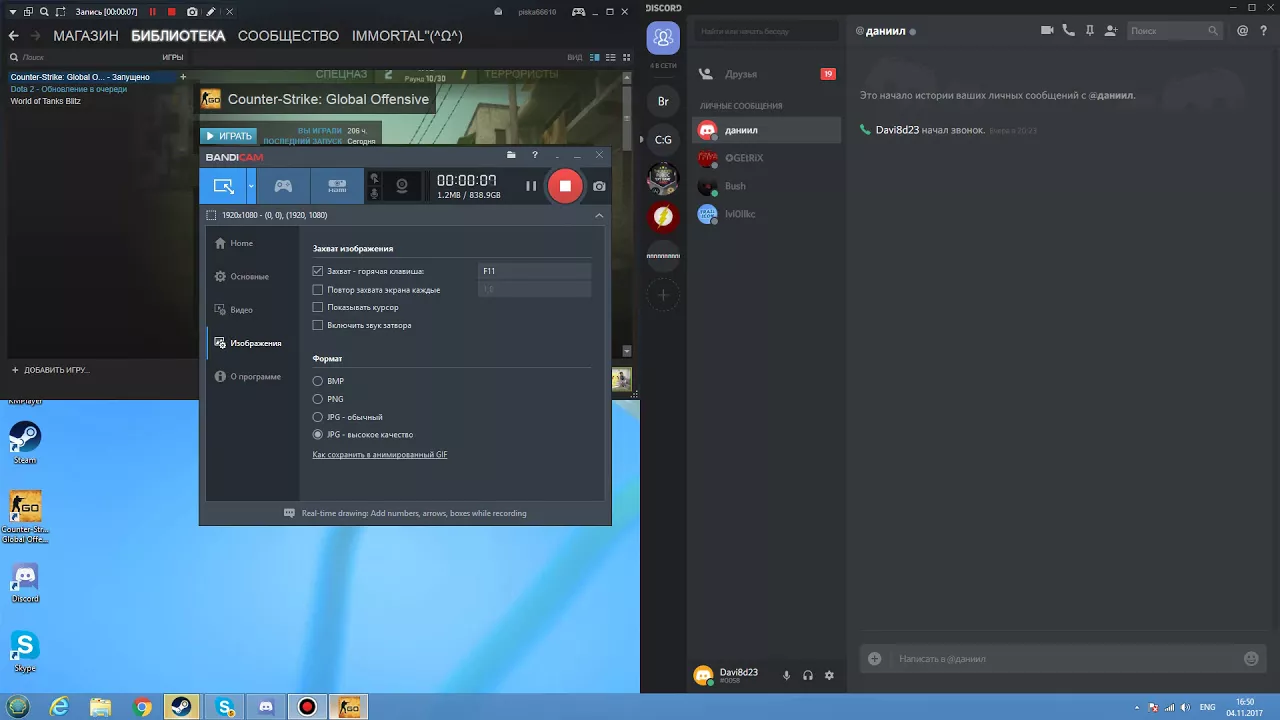The height and width of the screenshot is (720, 1280).
Task: Open Bandicam О программе tab
Action: click(x=248, y=377)
